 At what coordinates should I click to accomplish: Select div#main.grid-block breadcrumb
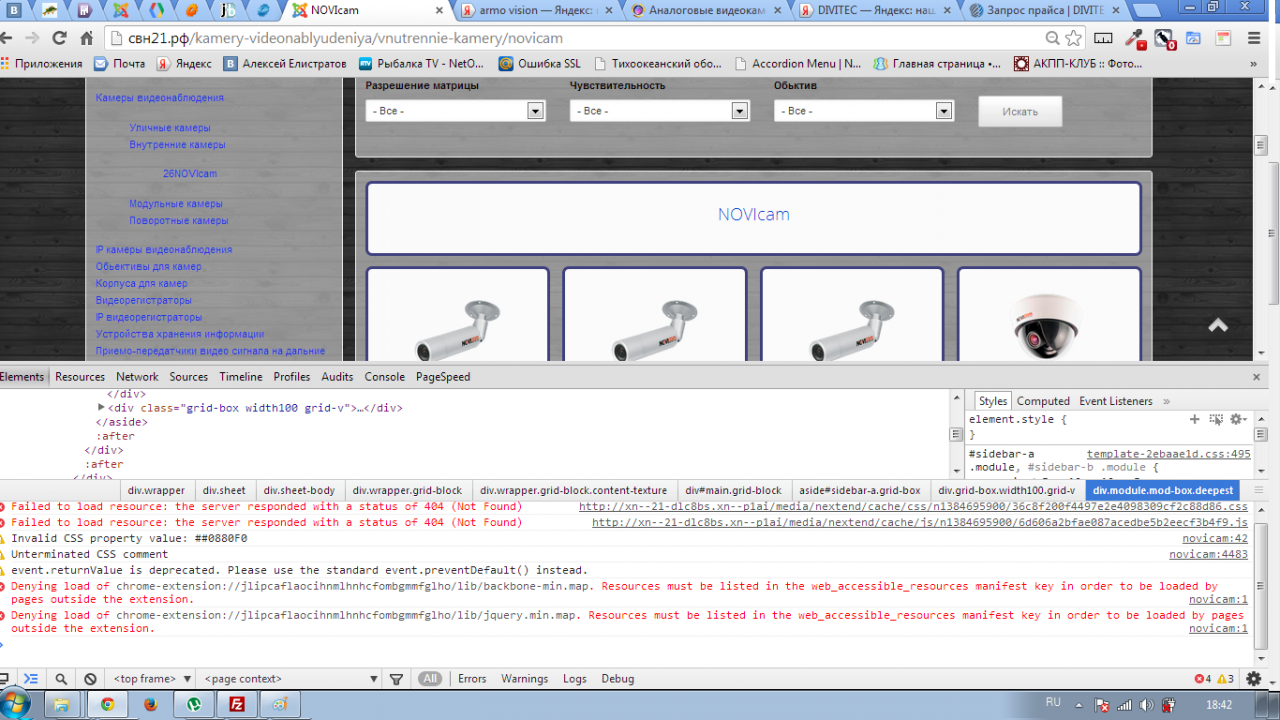[x=733, y=490]
